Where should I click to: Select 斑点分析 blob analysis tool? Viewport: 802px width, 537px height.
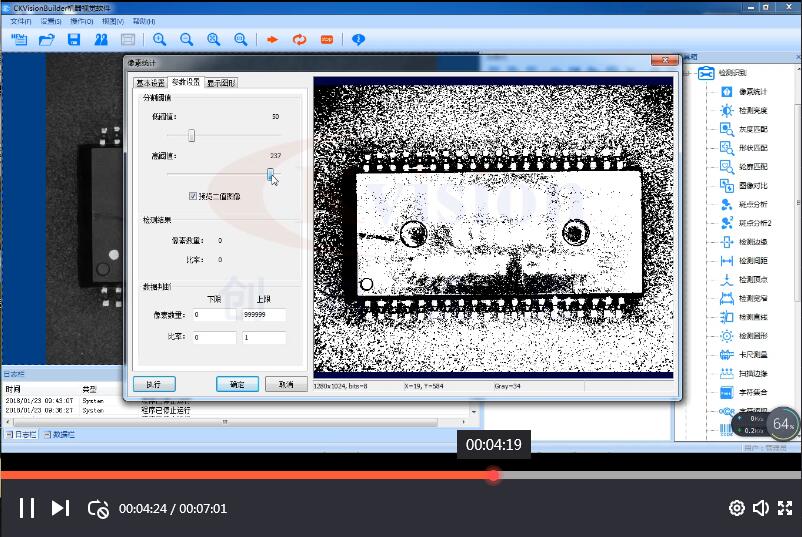(x=744, y=204)
